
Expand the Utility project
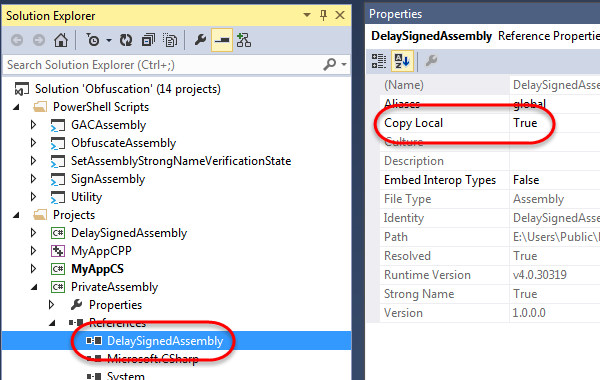click(x=33, y=197)
